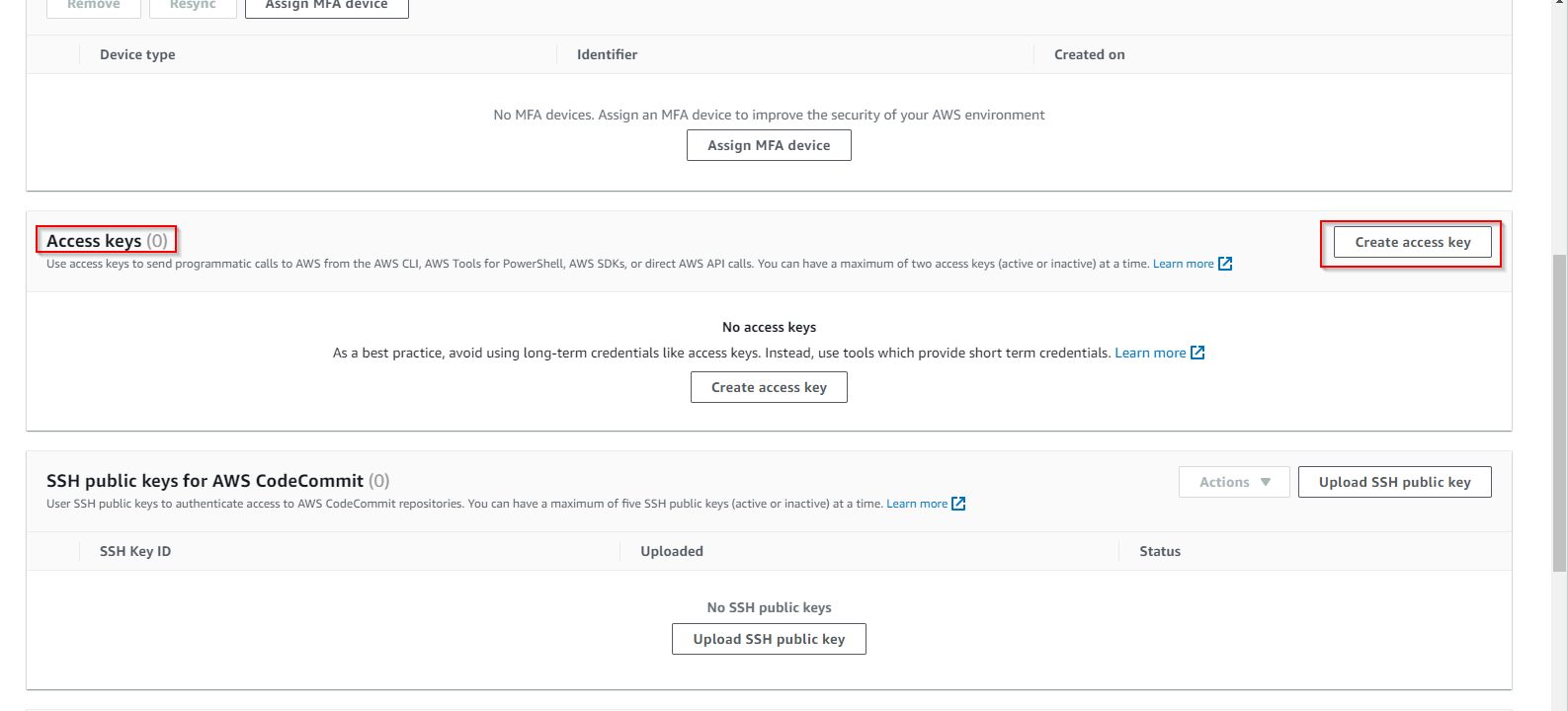
Task: Open Learn more link in Access keys description
Action: coord(1183,264)
